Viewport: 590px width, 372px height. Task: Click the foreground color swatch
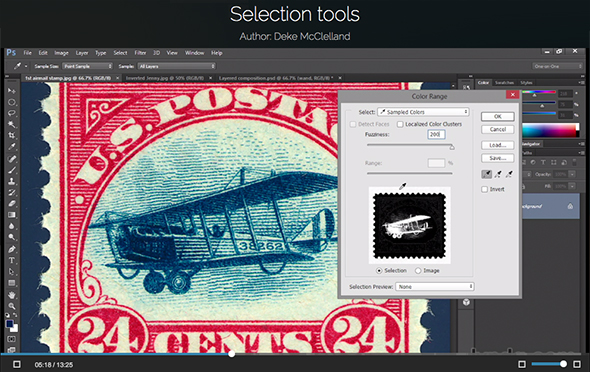coord(10,324)
